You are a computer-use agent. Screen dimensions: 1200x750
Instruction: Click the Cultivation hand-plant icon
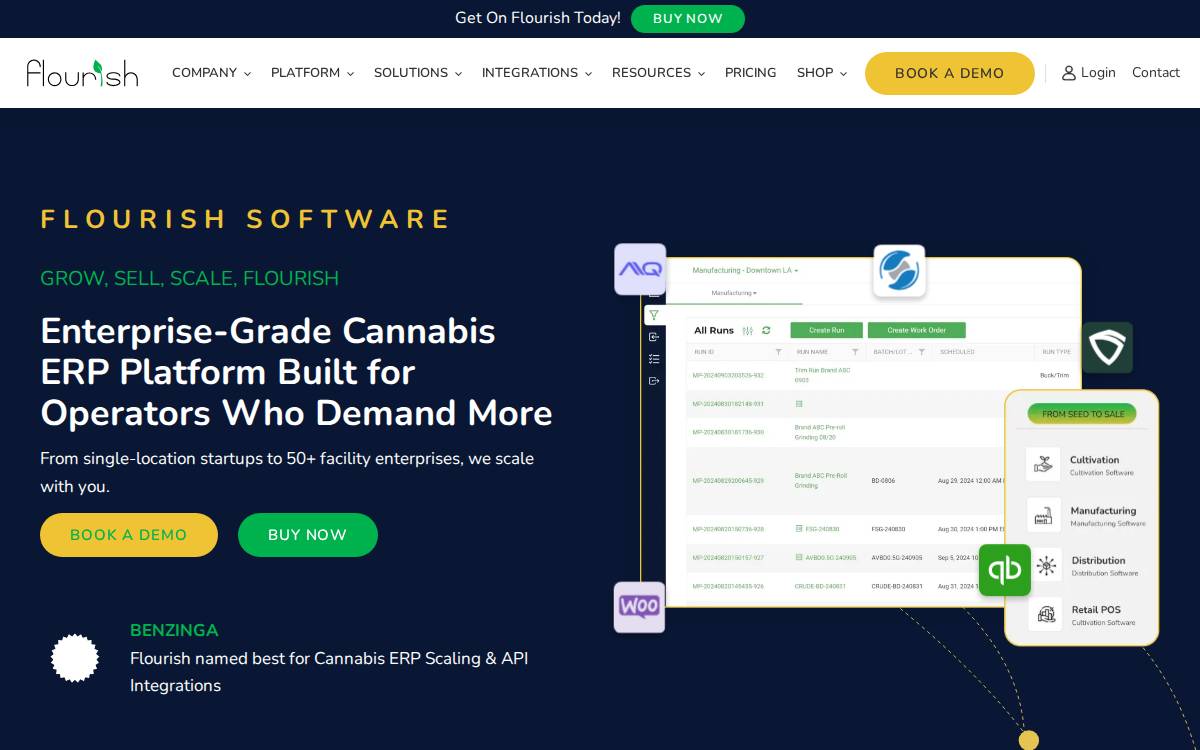click(x=1044, y=464)
